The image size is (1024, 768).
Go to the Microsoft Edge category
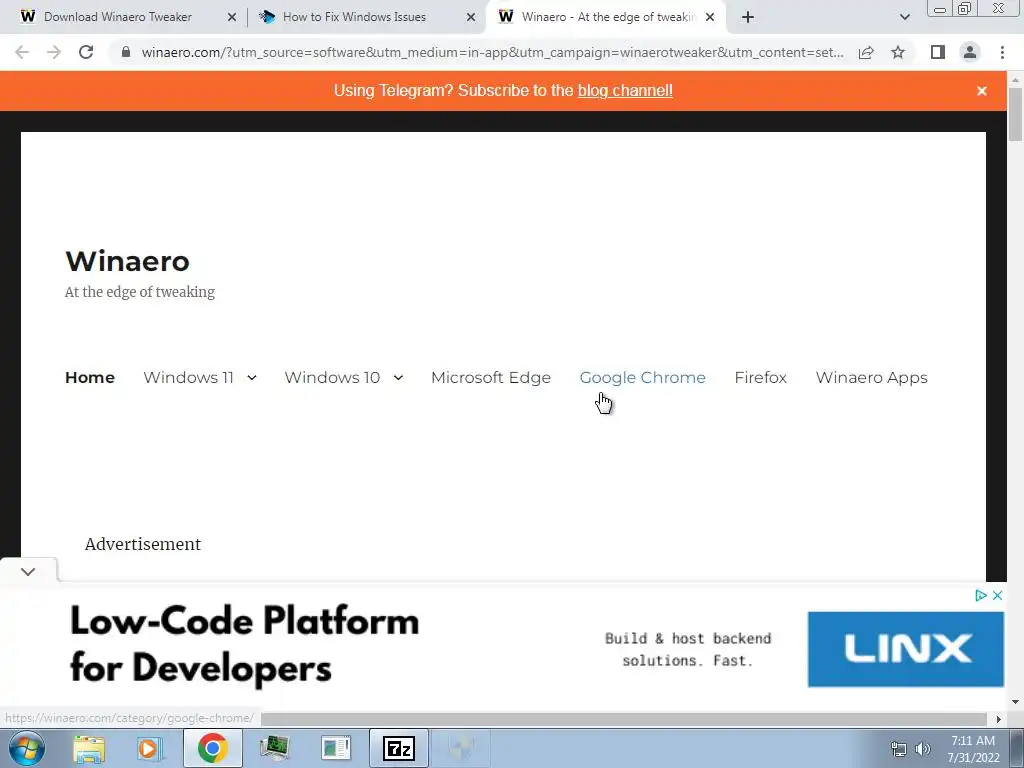491,378
